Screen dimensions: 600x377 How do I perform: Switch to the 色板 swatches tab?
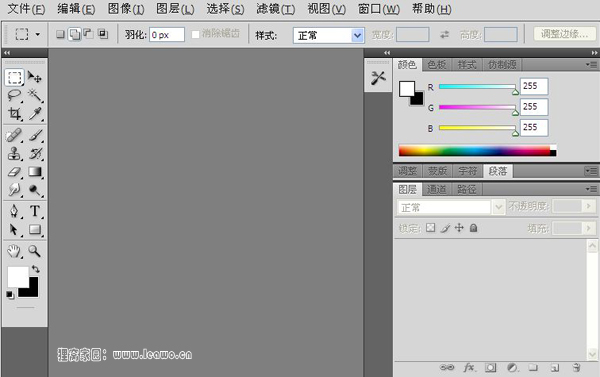(x=437, y=65)
